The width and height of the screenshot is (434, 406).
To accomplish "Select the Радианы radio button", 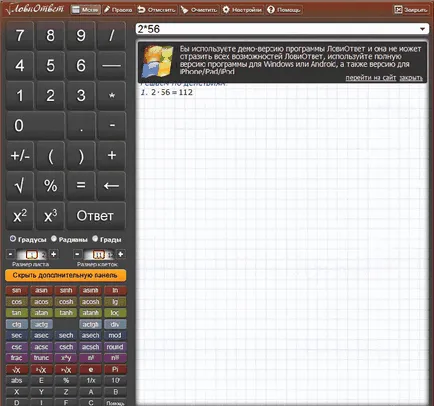I will tap(54, 239).
